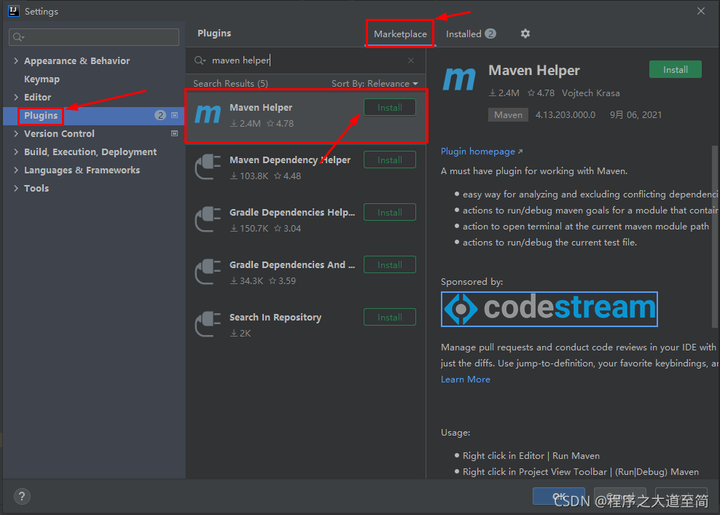This screenshot has height=515, width=720.
Task: Open the plugin search history dropdown arrow
Action: [x=204, y=62]
